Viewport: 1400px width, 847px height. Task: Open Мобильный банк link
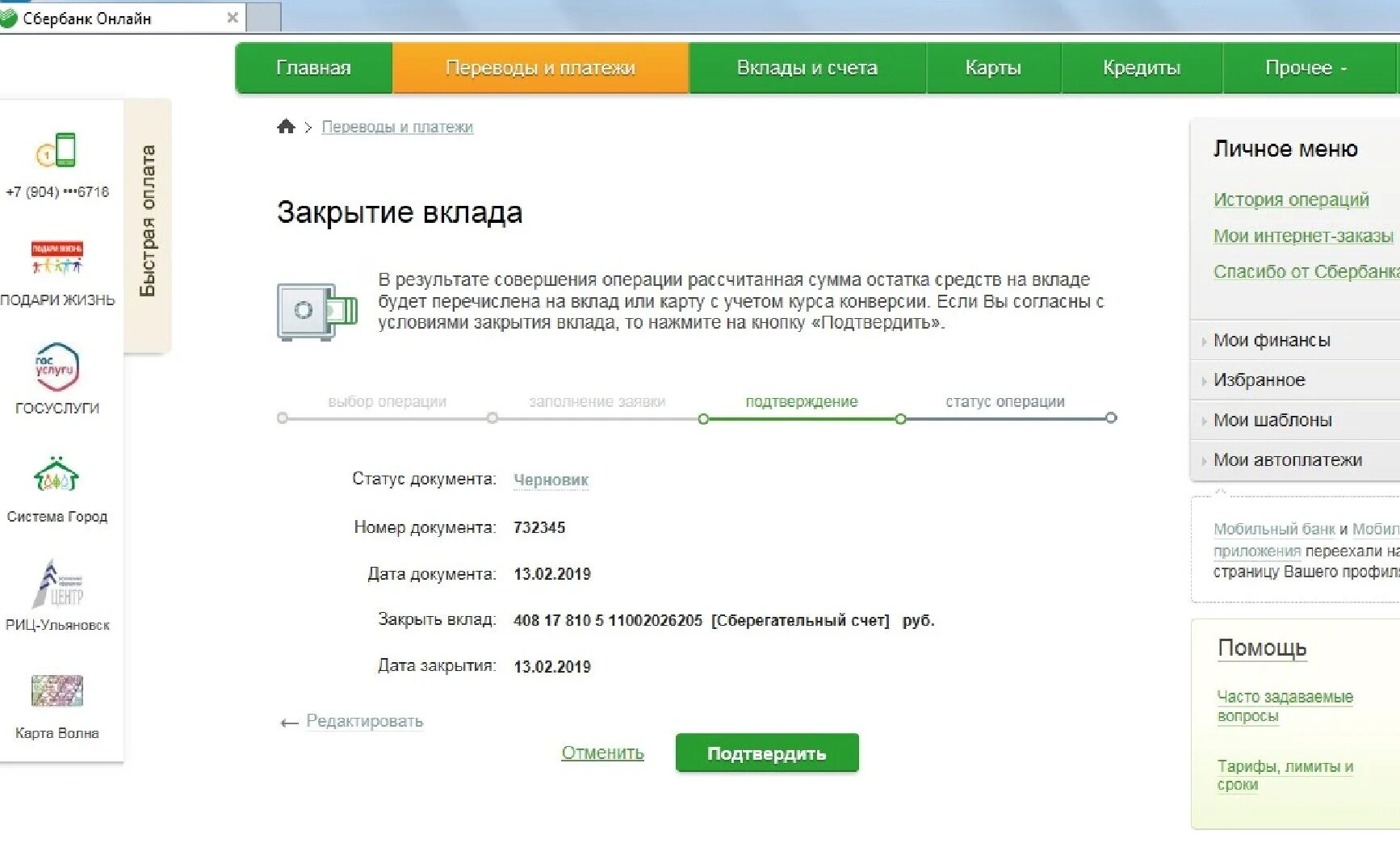[x=1274, y=529]
